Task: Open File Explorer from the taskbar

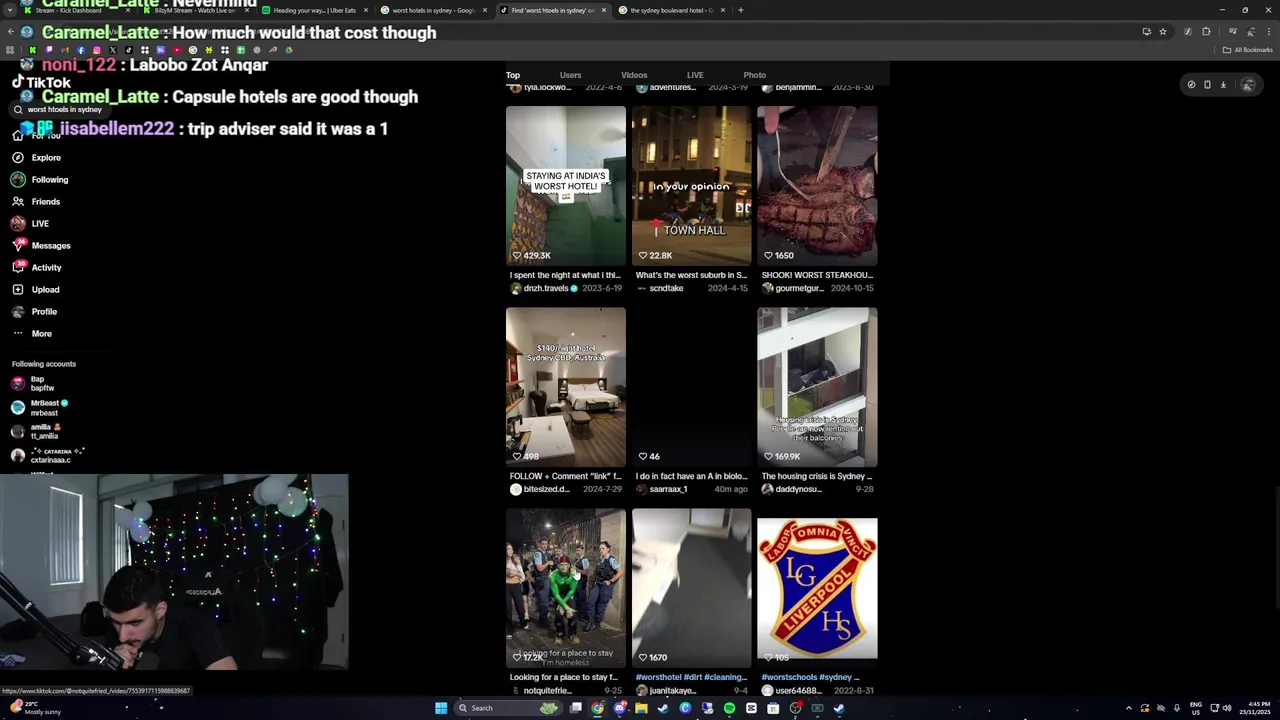Action: (x=641, y=708)
